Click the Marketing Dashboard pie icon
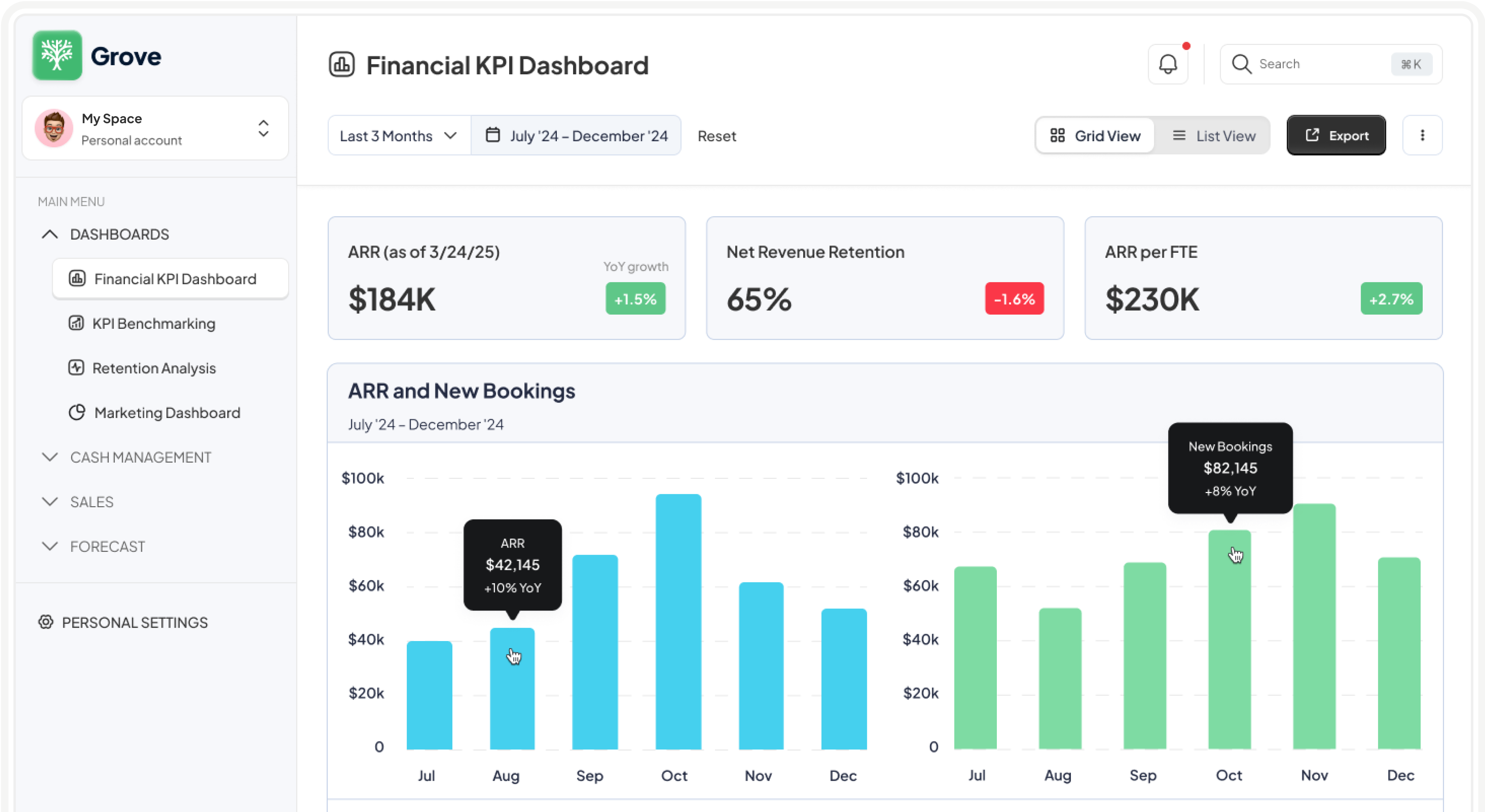 tap(77, 413)
